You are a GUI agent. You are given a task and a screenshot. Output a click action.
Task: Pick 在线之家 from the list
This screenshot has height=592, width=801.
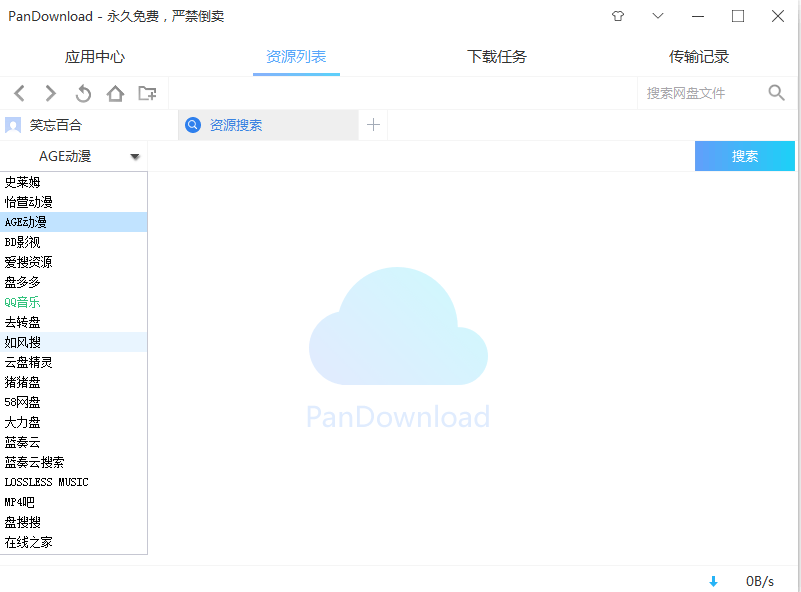point(74,542)
